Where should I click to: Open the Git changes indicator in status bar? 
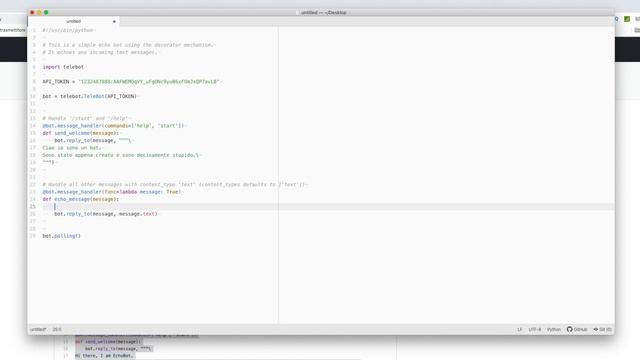coord(602,329)
